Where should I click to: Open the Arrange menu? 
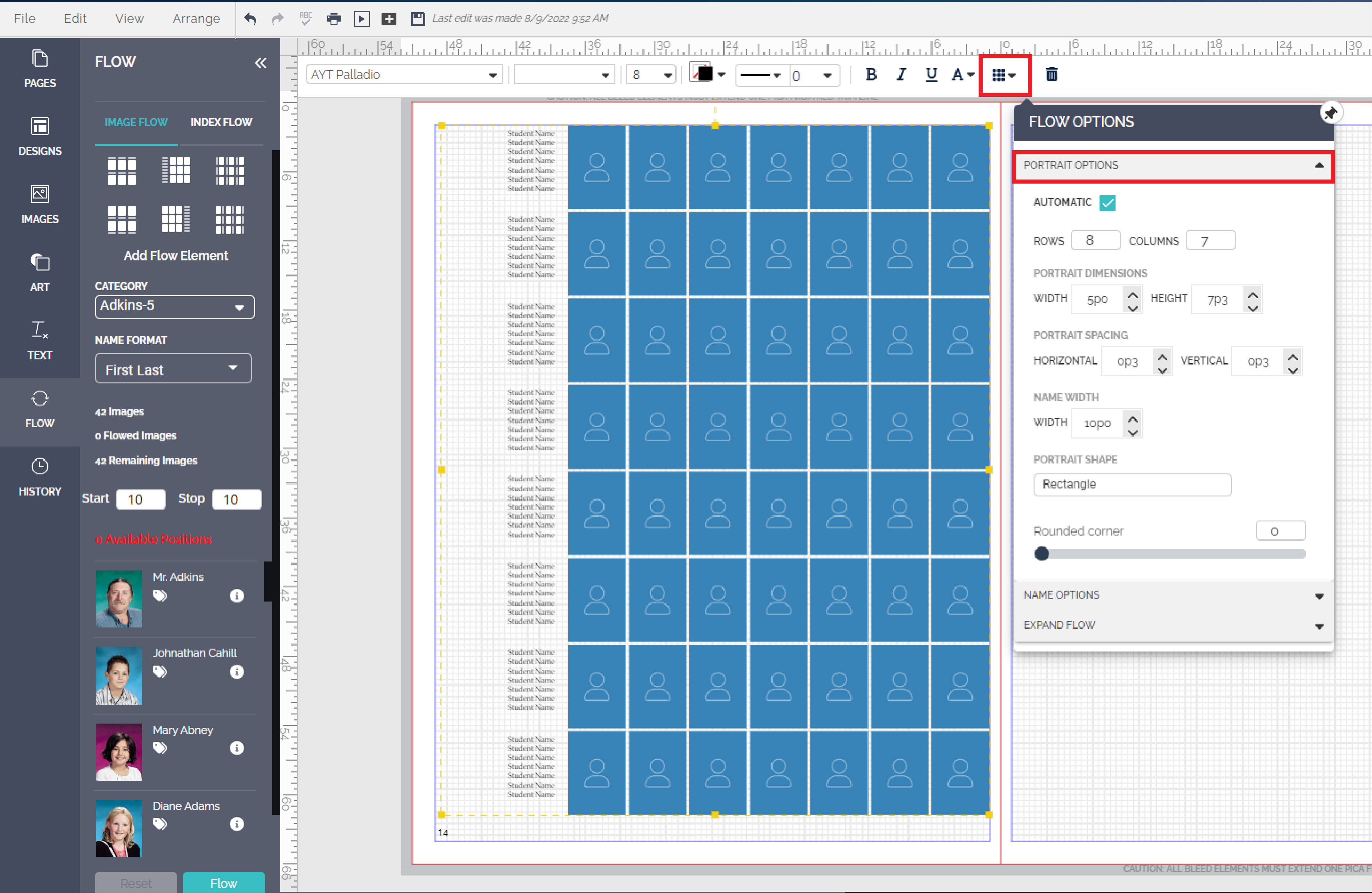click(x=196, y=19)
